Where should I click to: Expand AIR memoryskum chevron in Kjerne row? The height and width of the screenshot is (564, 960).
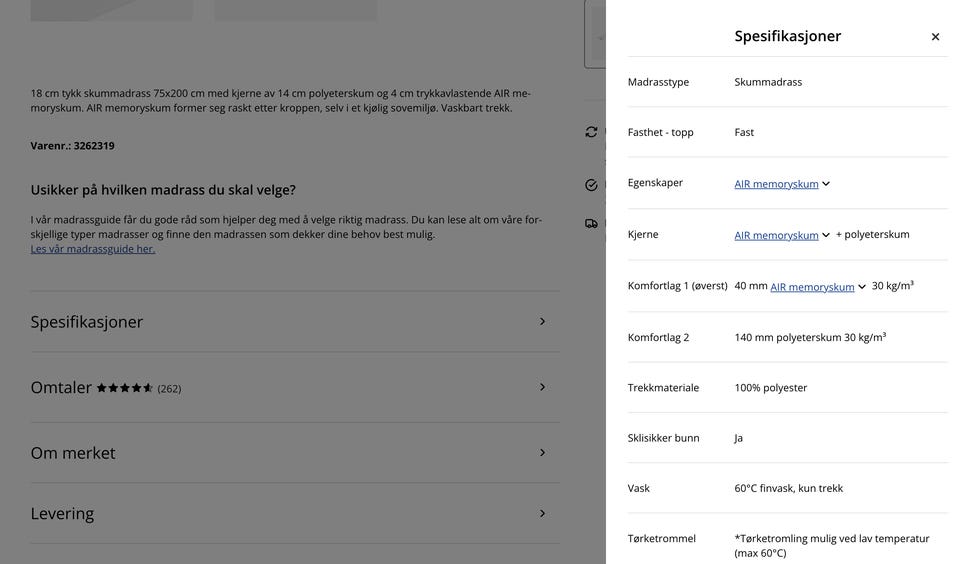click(826, 235)
